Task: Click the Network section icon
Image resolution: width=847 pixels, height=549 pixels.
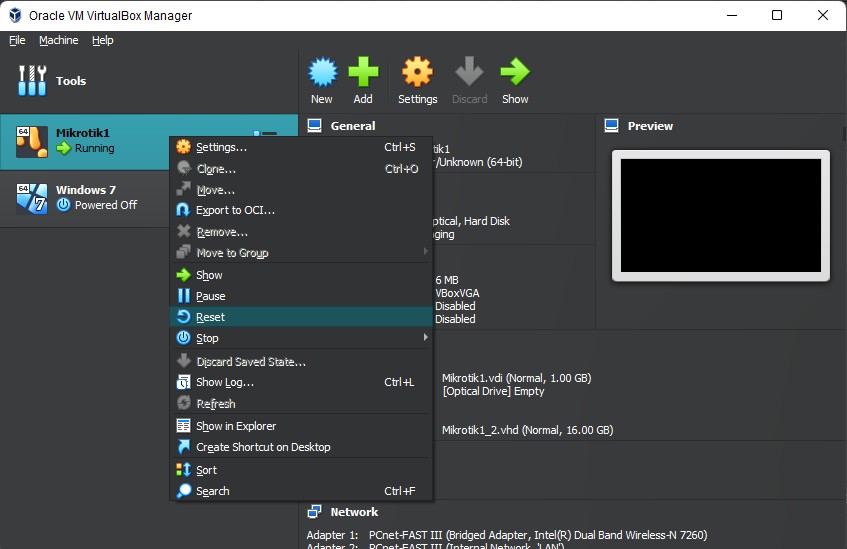Action: pos(315,511)
